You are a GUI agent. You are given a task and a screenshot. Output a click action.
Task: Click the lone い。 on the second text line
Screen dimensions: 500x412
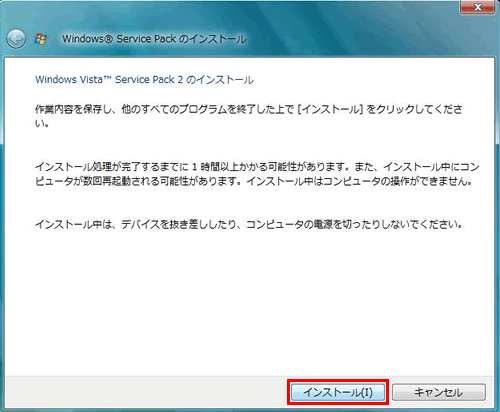coord(42,123)
